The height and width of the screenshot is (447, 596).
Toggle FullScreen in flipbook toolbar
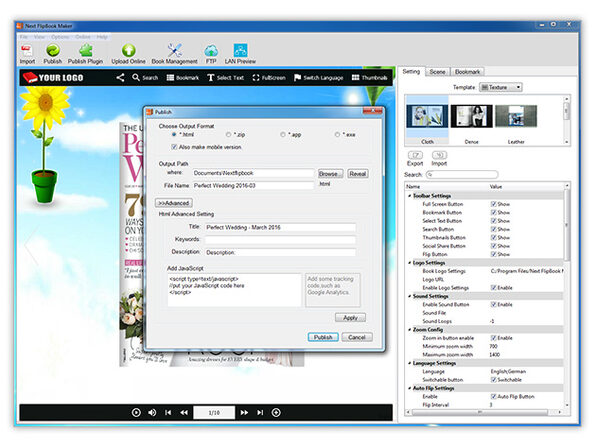click(269, 78)
